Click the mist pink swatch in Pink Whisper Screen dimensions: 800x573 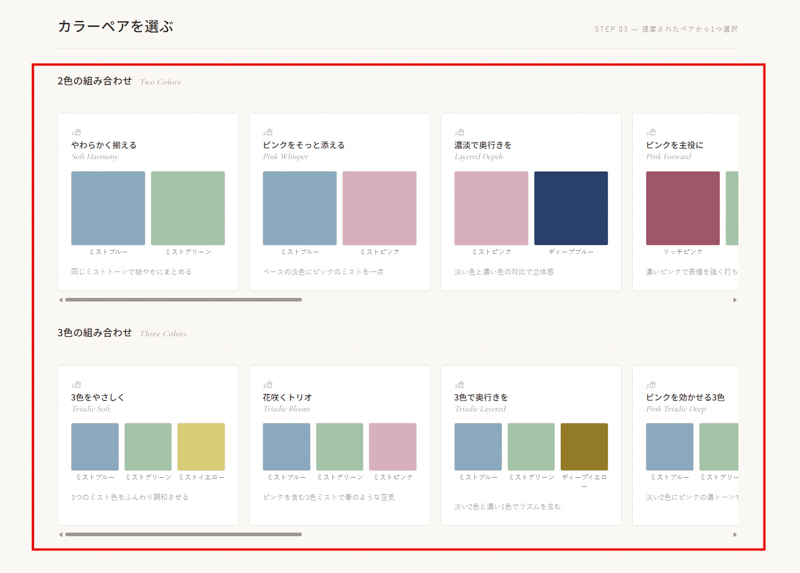[x=380, y=208]
